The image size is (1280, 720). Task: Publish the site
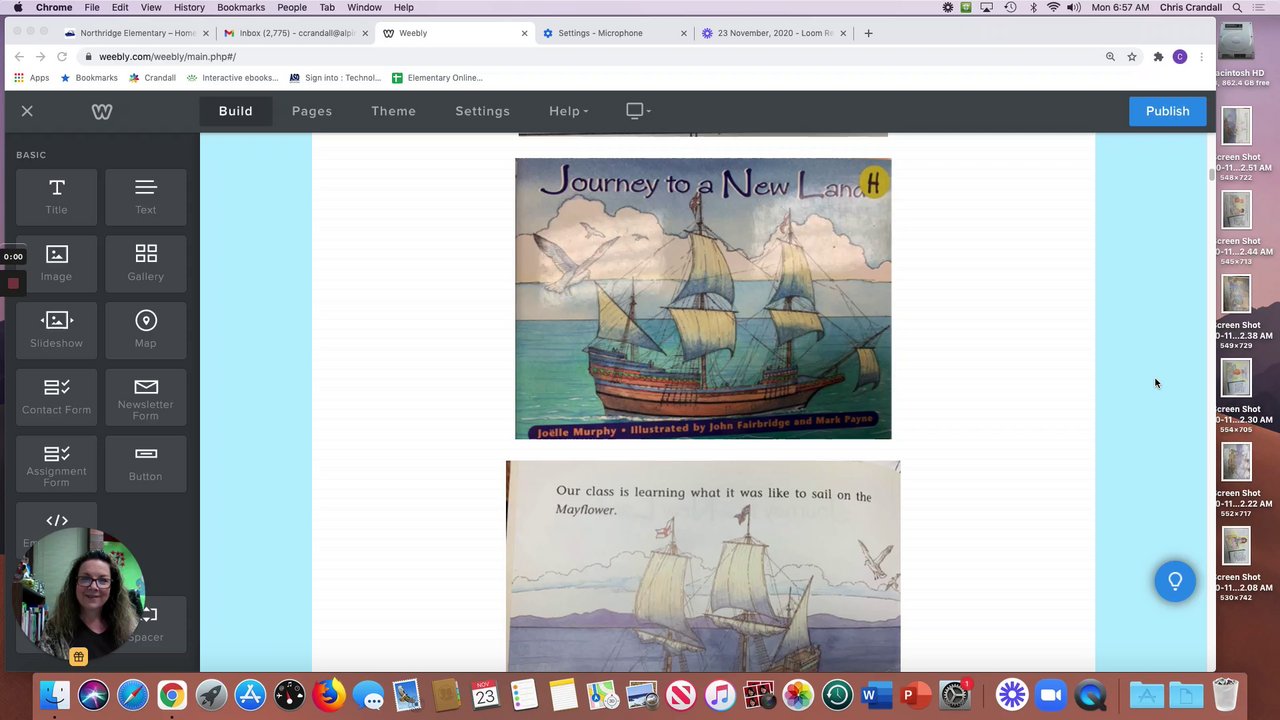coord(1167,111)
